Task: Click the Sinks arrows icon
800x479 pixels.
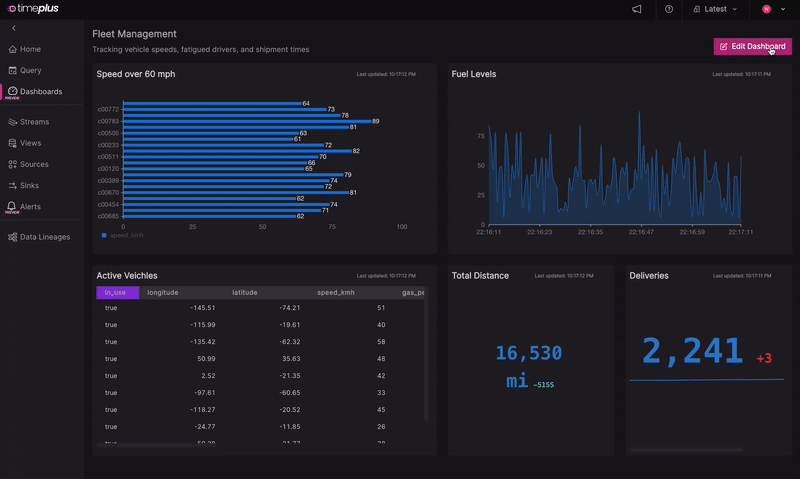Action: click(12, 185)
